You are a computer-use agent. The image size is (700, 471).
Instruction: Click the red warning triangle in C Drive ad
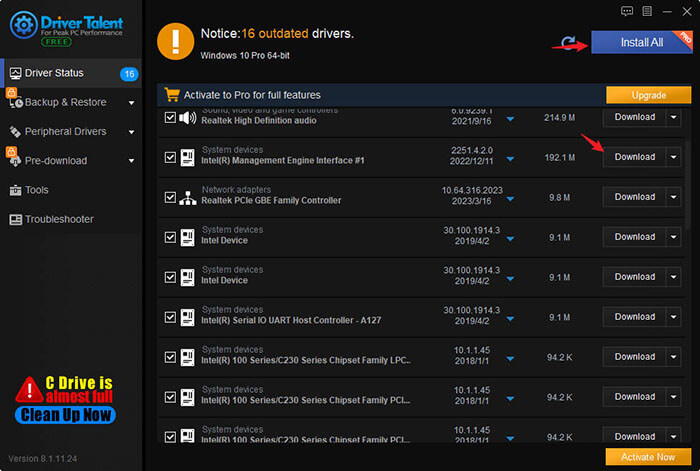tap(29, 390)
